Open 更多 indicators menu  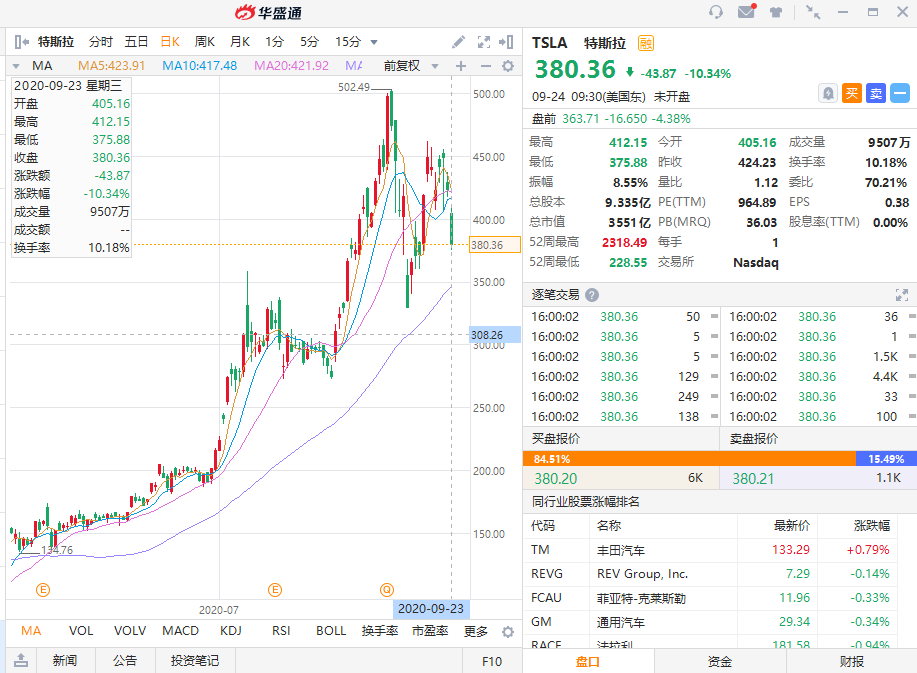pyautogui.click(x=476, y=631)
